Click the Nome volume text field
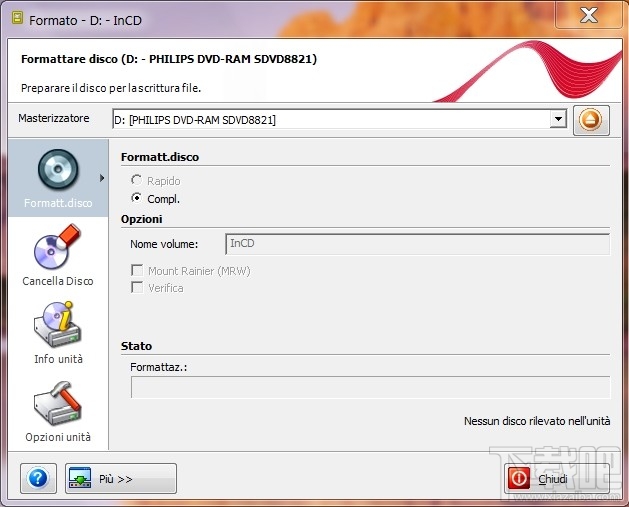This screenshot has height=507, width=629. [418, 244]
